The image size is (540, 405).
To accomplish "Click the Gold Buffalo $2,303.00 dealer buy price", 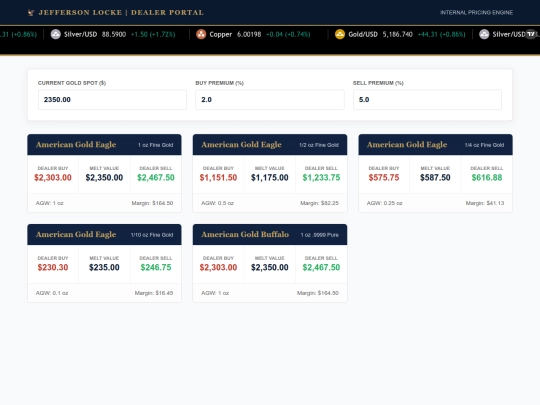I will point(218,268).
